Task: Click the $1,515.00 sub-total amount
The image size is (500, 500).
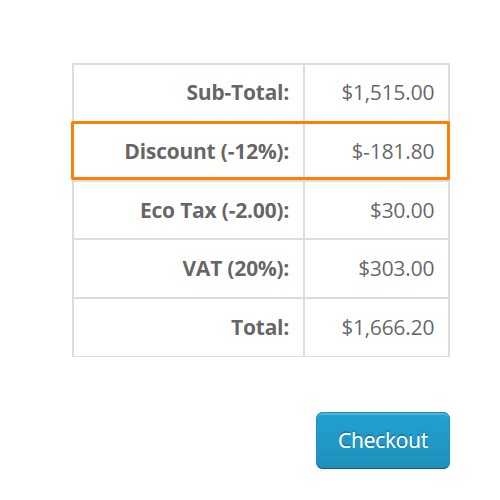Action: click(x=388, y=92)
